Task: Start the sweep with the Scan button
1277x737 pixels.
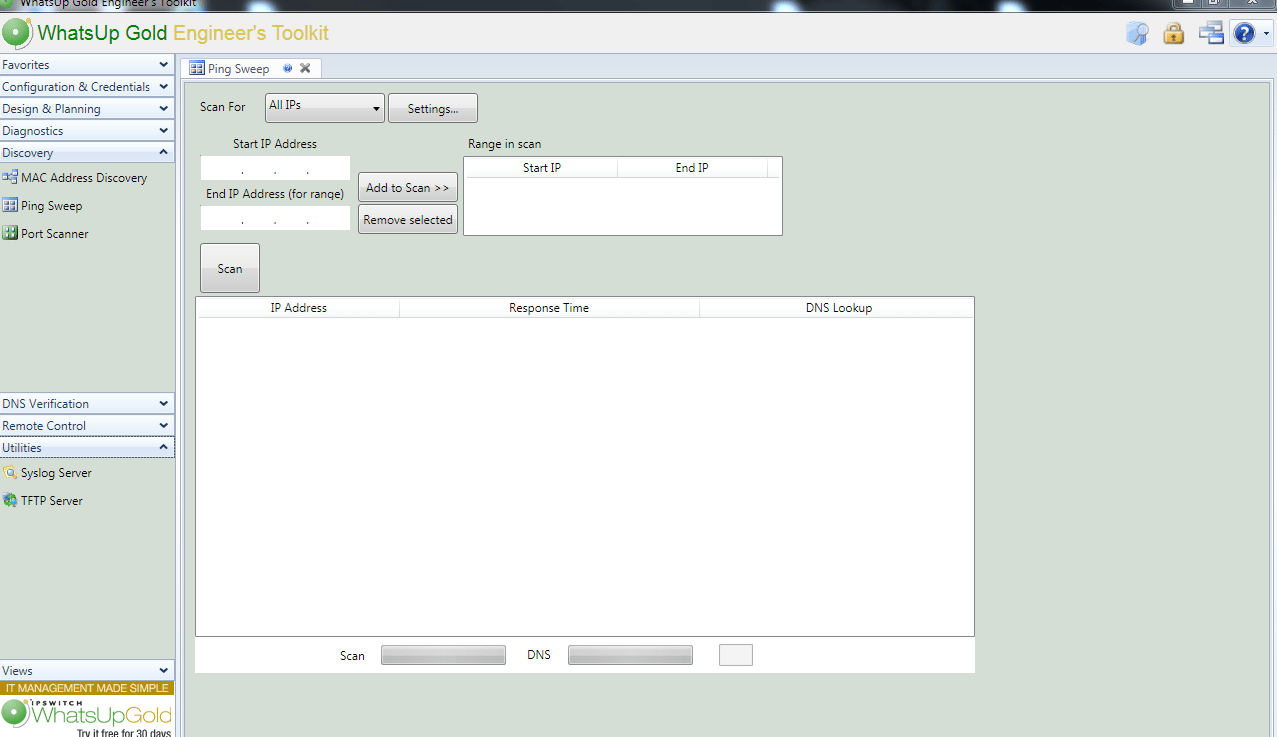Action: pos(230,268)
